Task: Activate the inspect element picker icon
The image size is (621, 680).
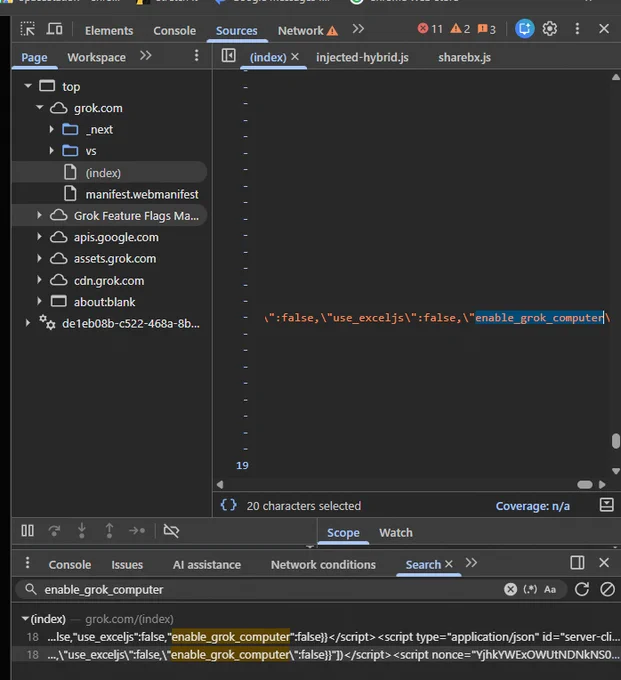Action: point(28,29)
